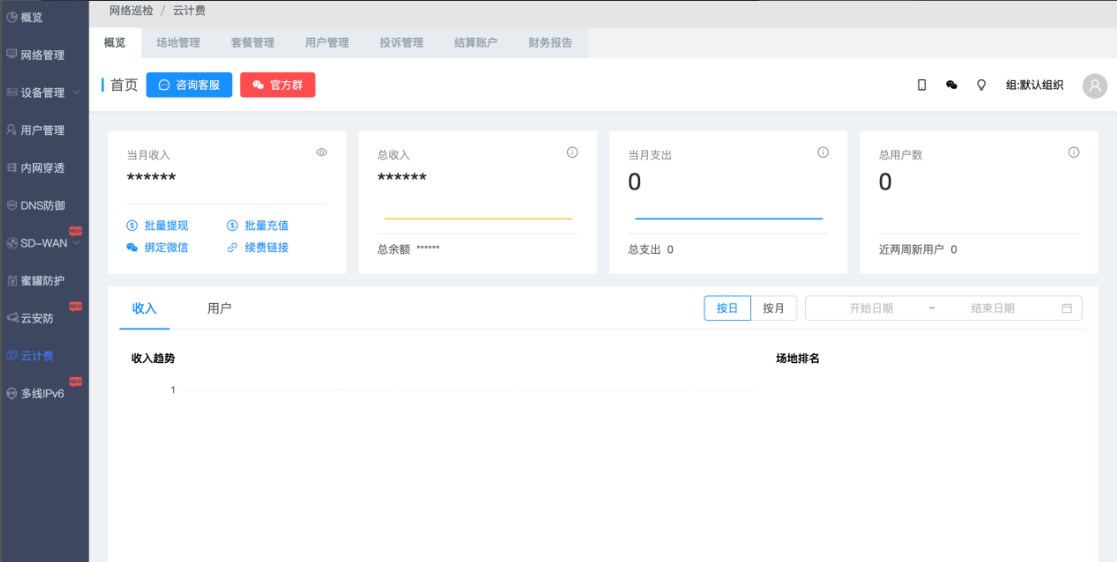The width and height of the screenshot is (1117, 562).
Task: Click the 续费链接 link
Action: pos(258,248)
